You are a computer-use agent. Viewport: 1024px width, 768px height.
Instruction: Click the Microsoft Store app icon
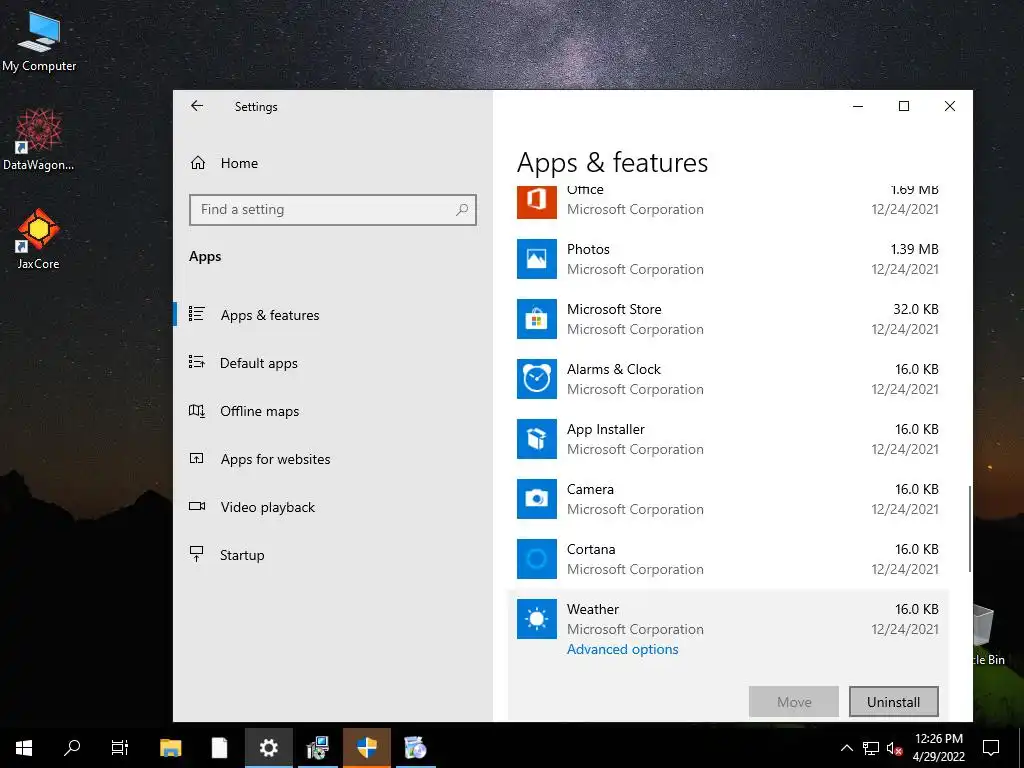click(x=536, y=319)
